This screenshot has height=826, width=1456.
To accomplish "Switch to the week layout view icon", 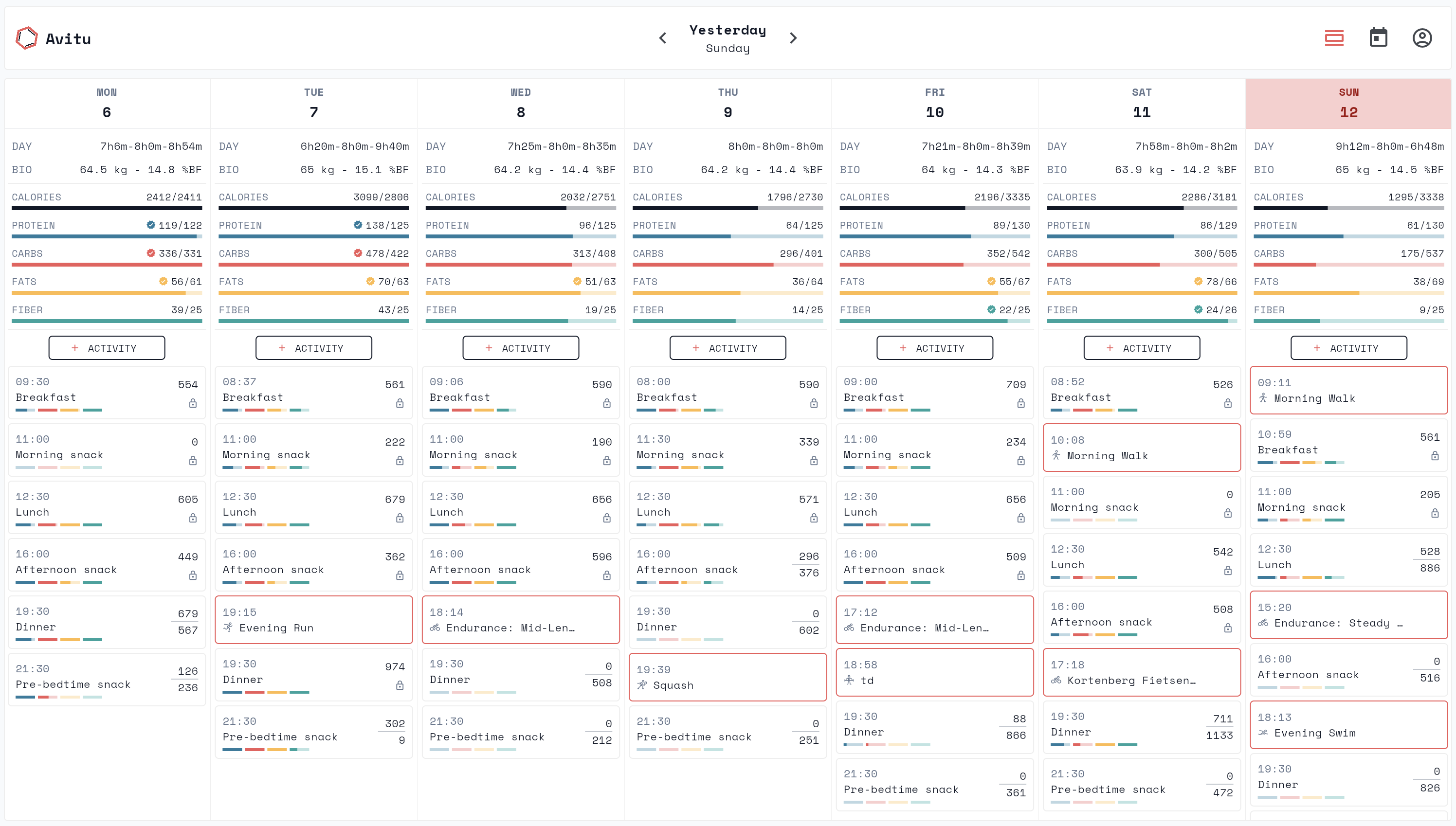I will click(1334, 38).
